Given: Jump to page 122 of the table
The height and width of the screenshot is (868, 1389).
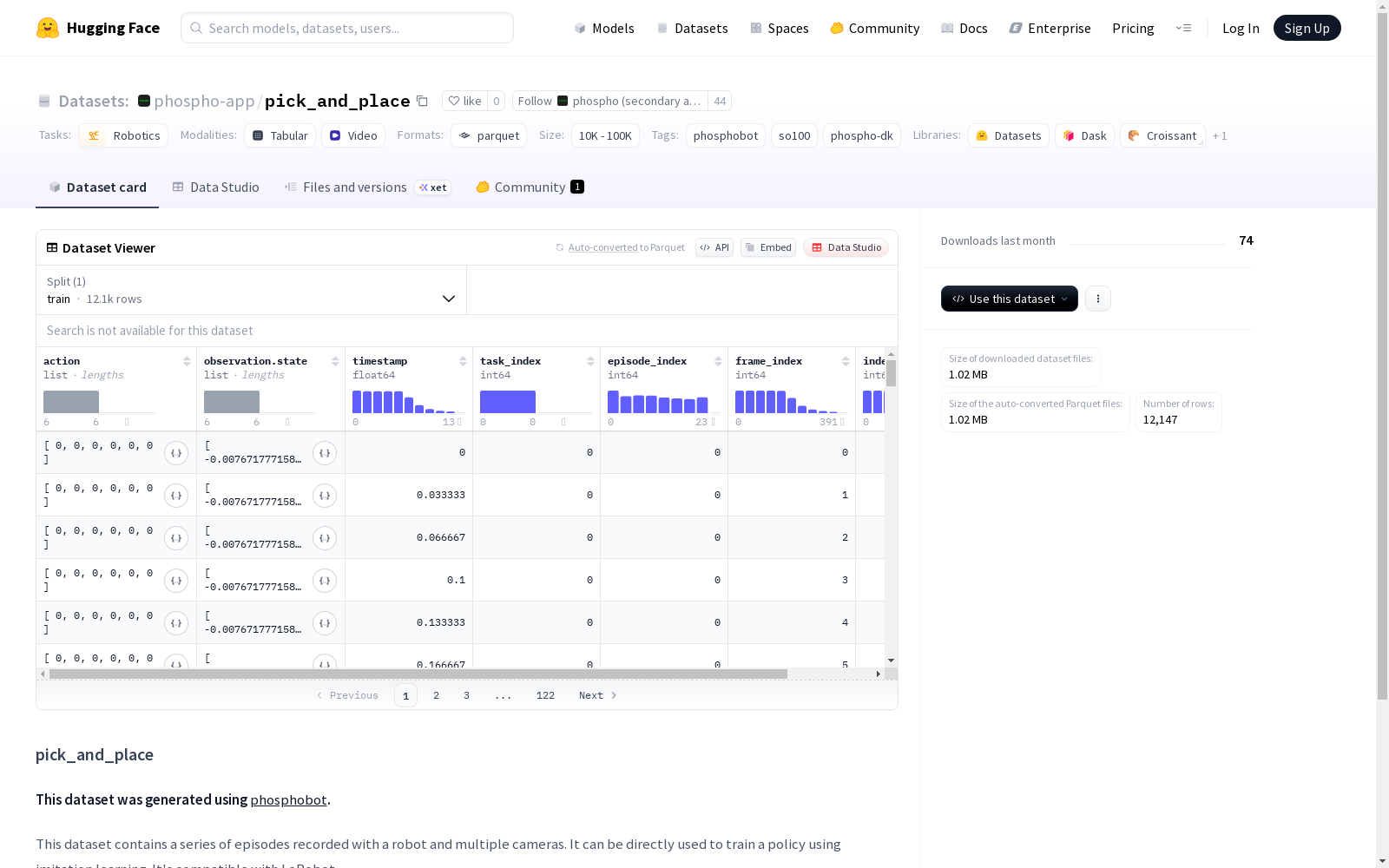Looking at the screenshot, I should pyautogui.click(x=545, y=695).
